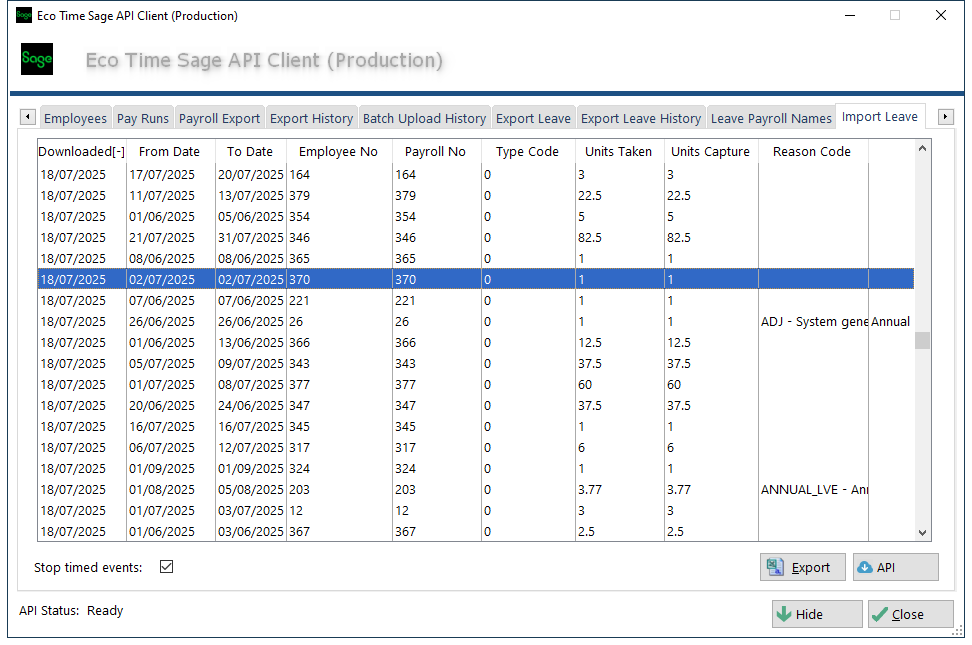Click the Excel icon on Export button
972x645 pixels.
click(x=775, y=567)
